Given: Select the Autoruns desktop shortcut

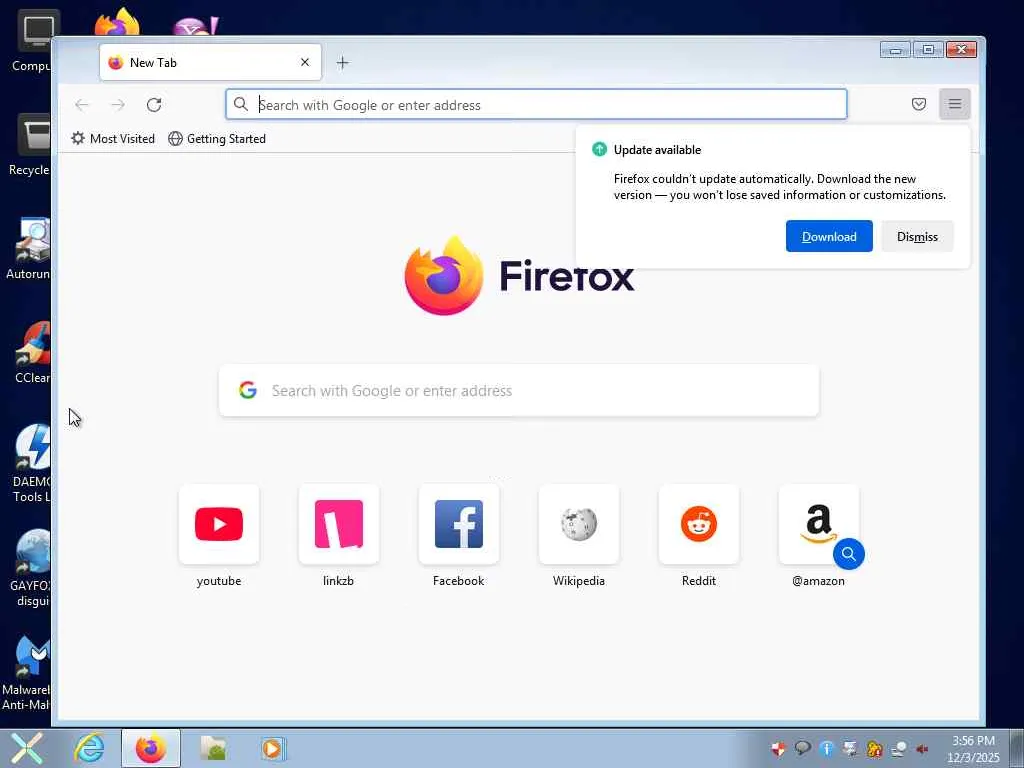Looking at the screenshot, I should coord(28,249).
